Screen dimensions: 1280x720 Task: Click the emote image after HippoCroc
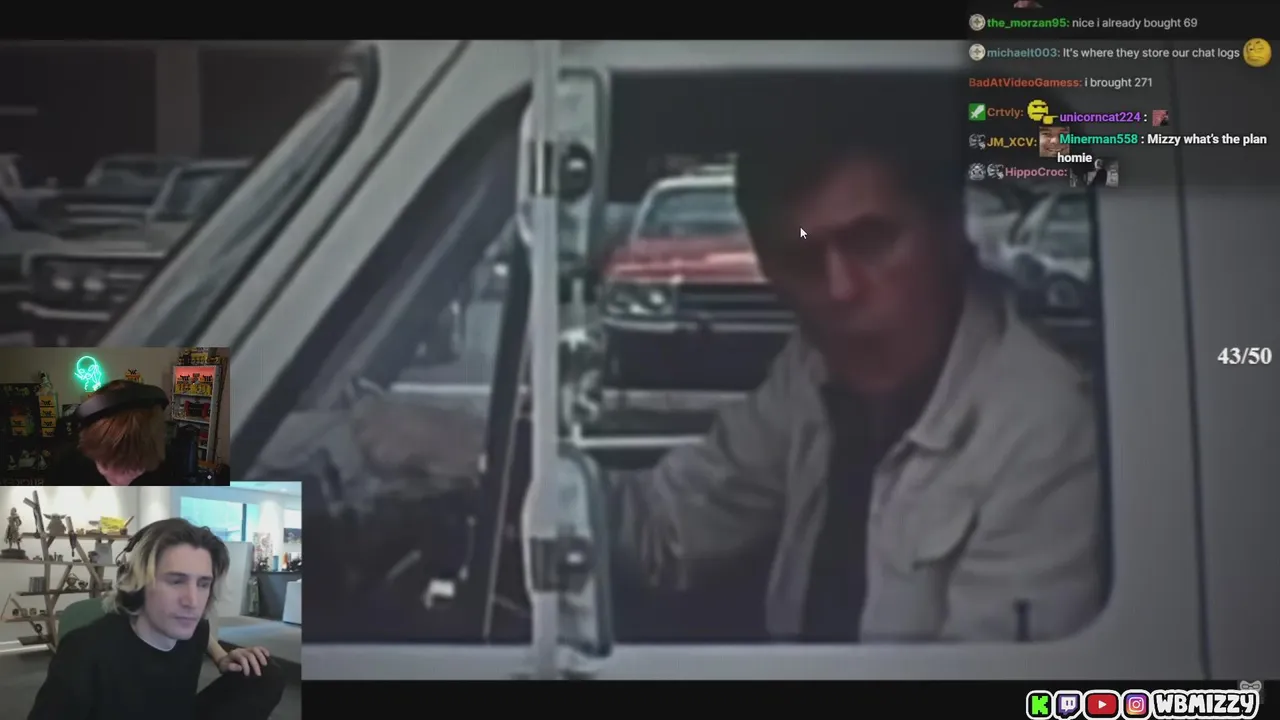[1094, 173]
